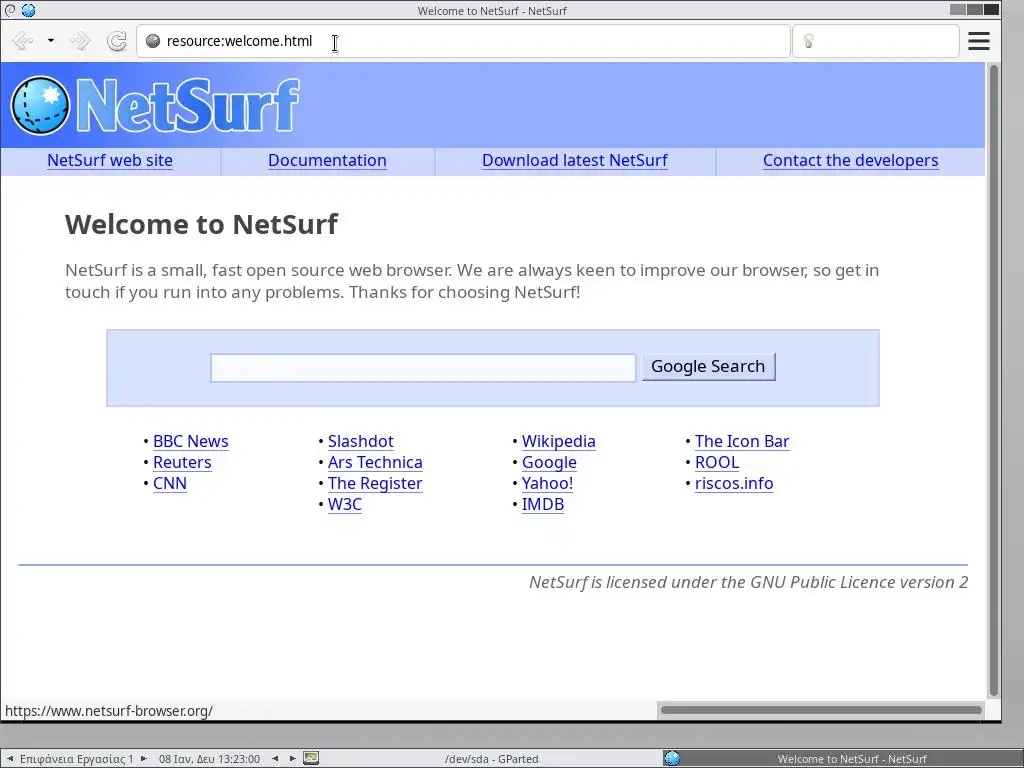1024x768 pixels.
Task: Open the CNN link
Action: coord(170,483)
